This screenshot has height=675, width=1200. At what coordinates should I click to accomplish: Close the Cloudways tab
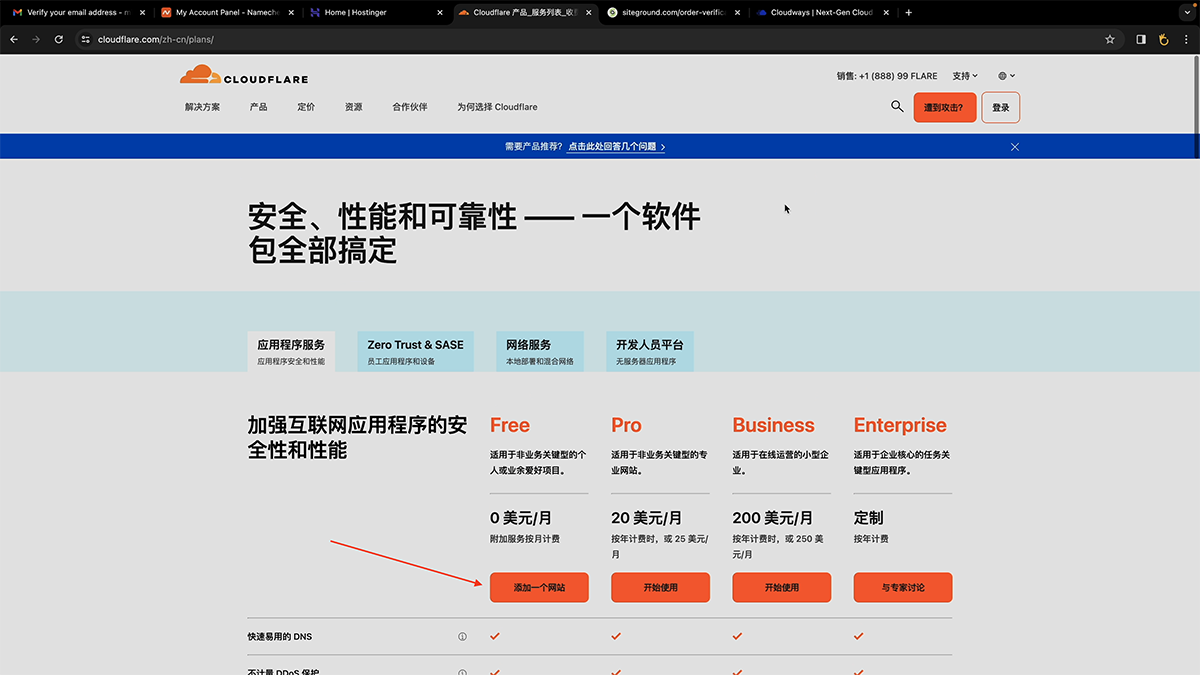pyautogui.click(x=886, y=13)
